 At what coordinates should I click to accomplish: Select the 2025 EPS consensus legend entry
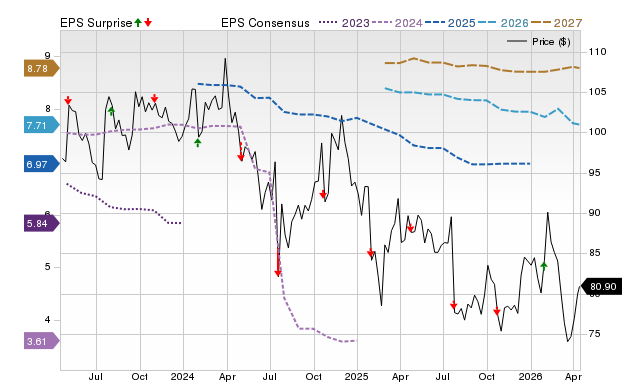450,23
